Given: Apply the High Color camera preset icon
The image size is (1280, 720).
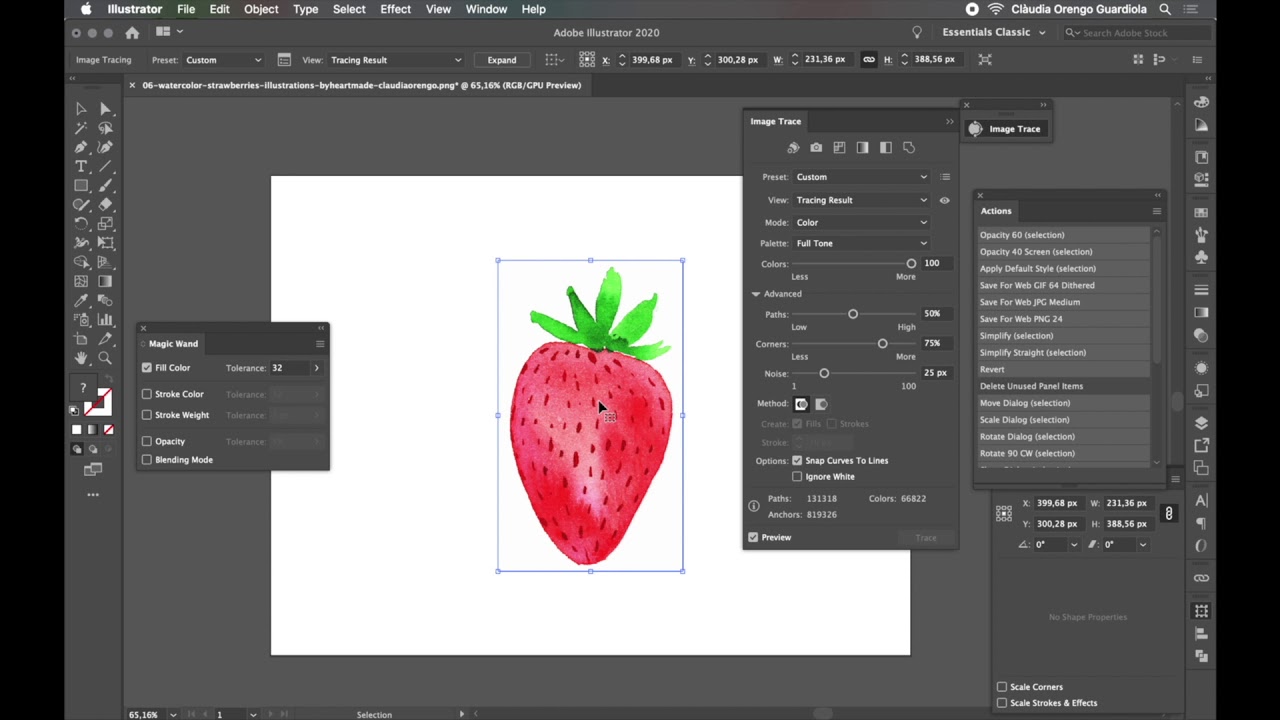Looking at the screenshot, I should (x=816, y=148).
